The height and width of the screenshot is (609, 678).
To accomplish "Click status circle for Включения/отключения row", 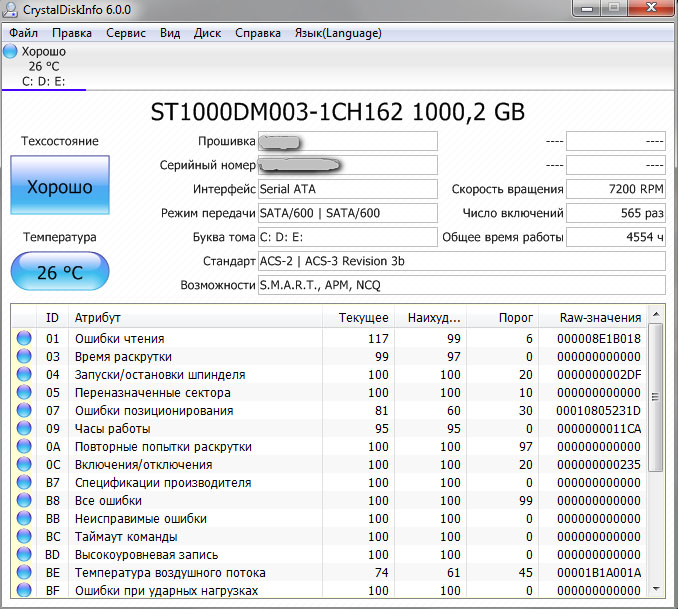I will coord(24,464).
